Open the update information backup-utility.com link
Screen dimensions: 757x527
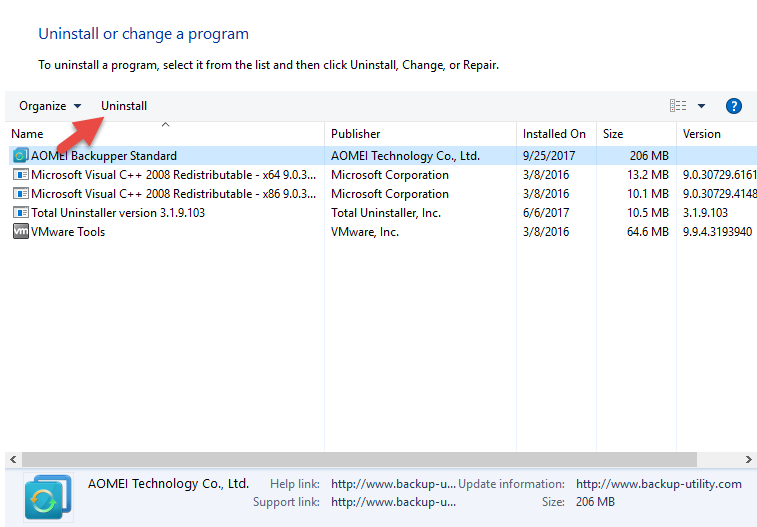(658, 484)
